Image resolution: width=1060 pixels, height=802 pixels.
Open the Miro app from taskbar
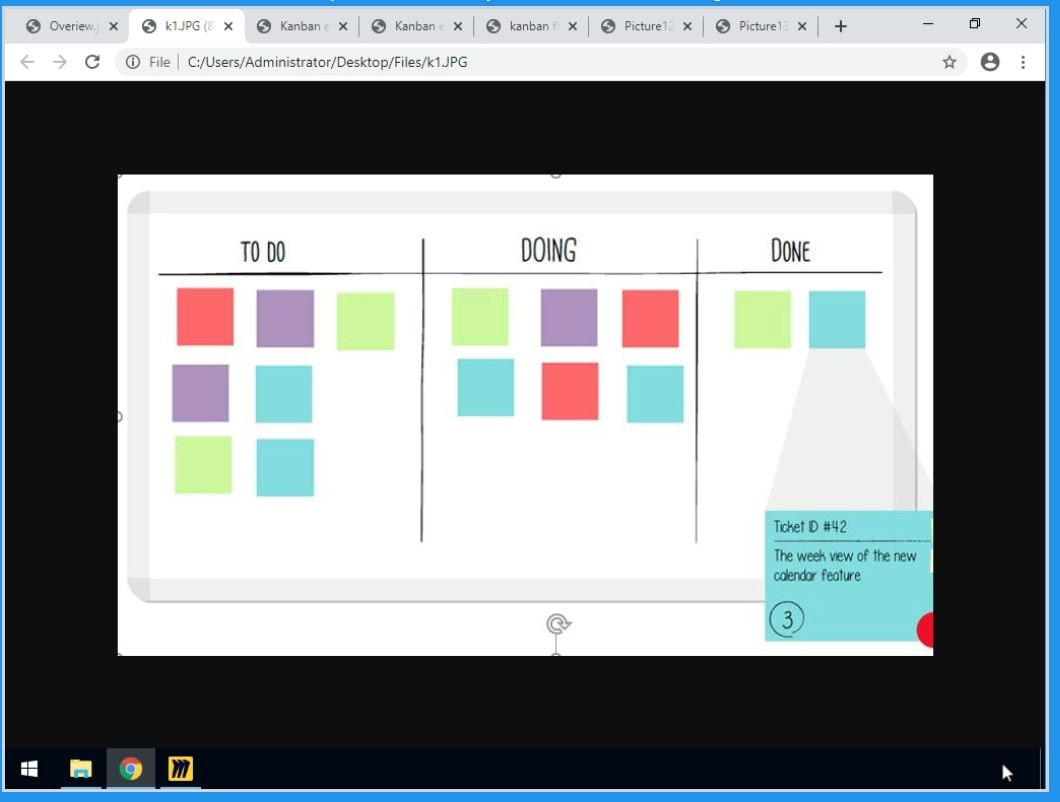point(180,769)
